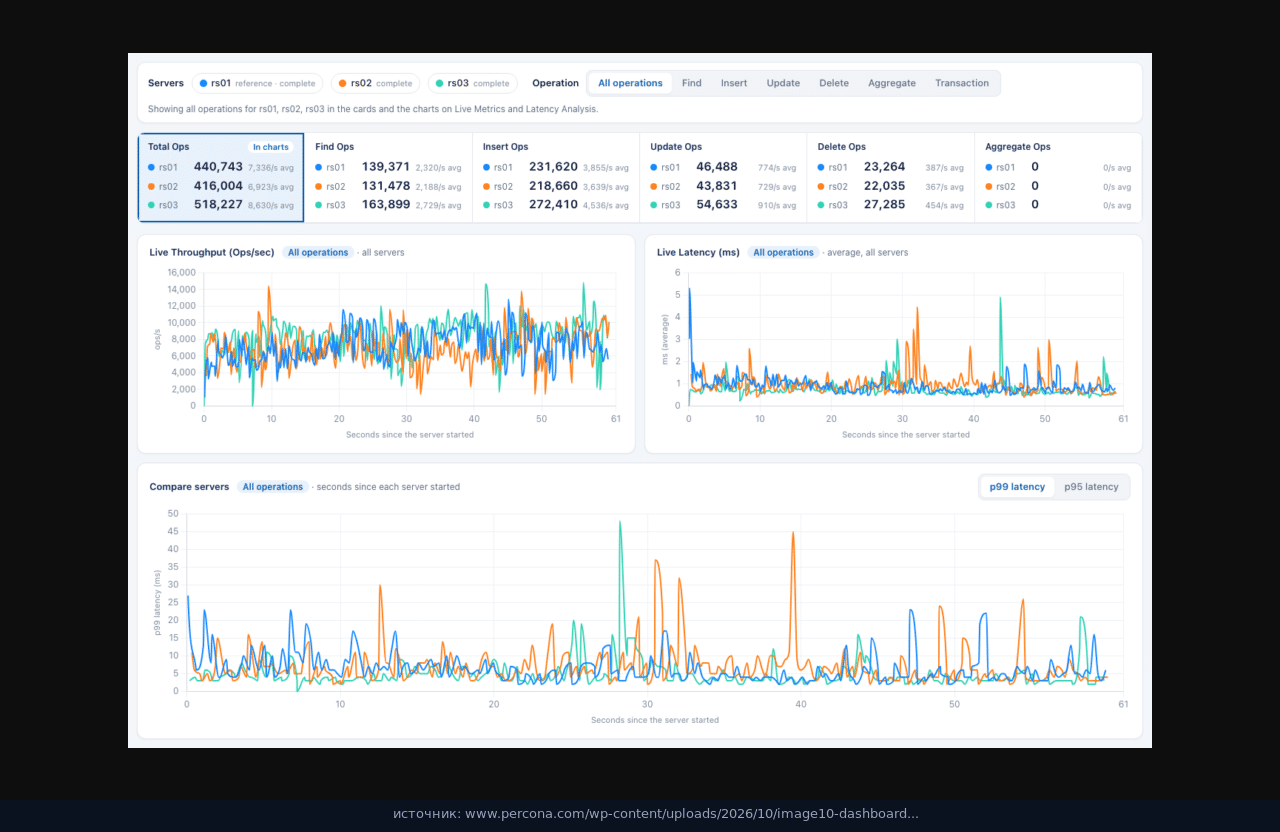Click the Compare servers title
This screenshot has height=832, width=1280.
click(189, 487)
